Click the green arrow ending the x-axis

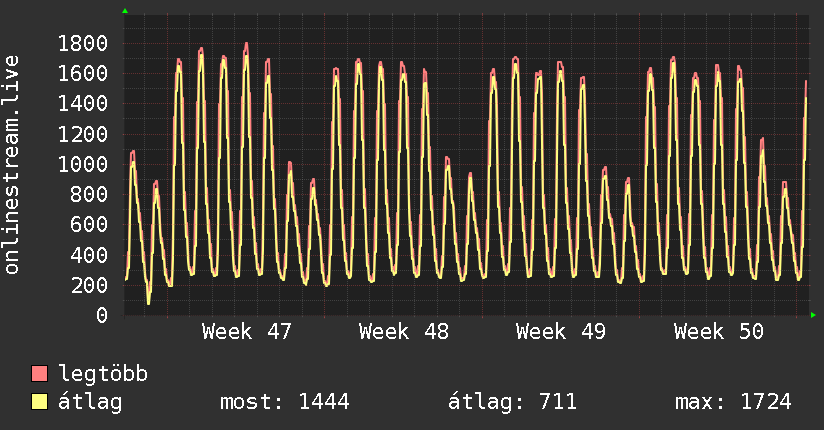click(813, 315)
